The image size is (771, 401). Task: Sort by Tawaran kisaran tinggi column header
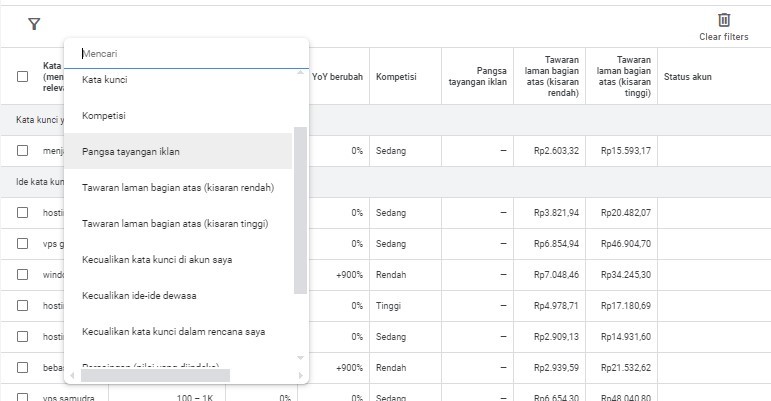[x=623, y=76]
